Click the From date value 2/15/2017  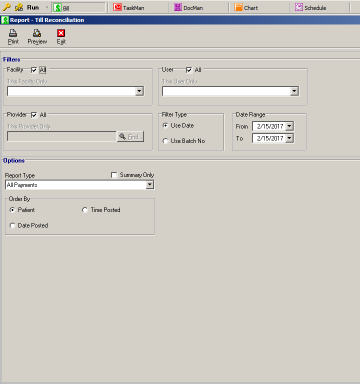click(x=270, y=126)
